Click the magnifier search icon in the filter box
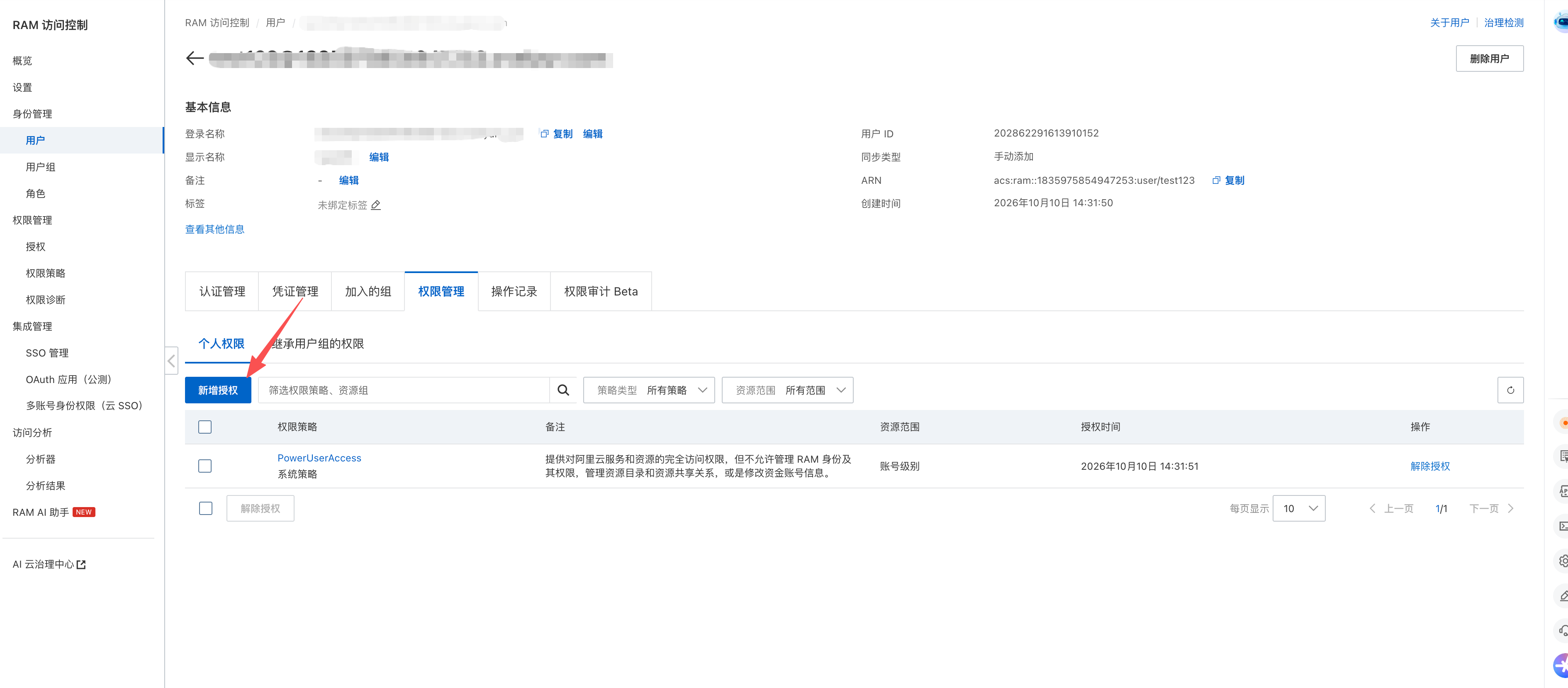Viewport: 1568px width, 688px height. [x=563, y=390]
